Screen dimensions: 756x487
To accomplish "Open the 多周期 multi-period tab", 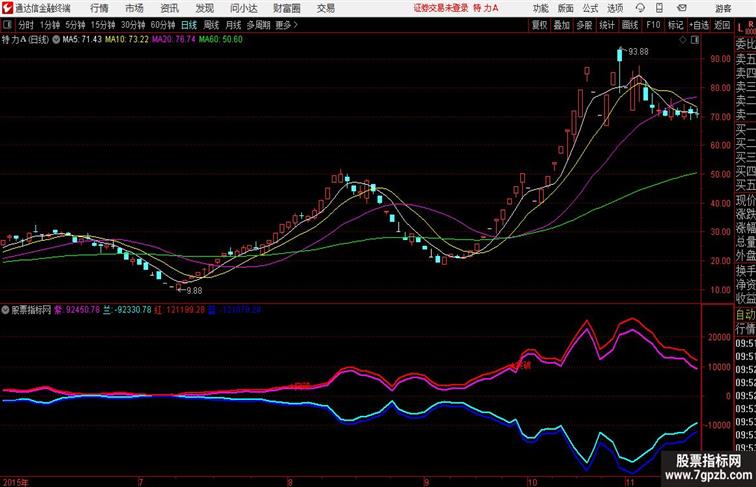I will pyautogui.click(x=258, y=25).
